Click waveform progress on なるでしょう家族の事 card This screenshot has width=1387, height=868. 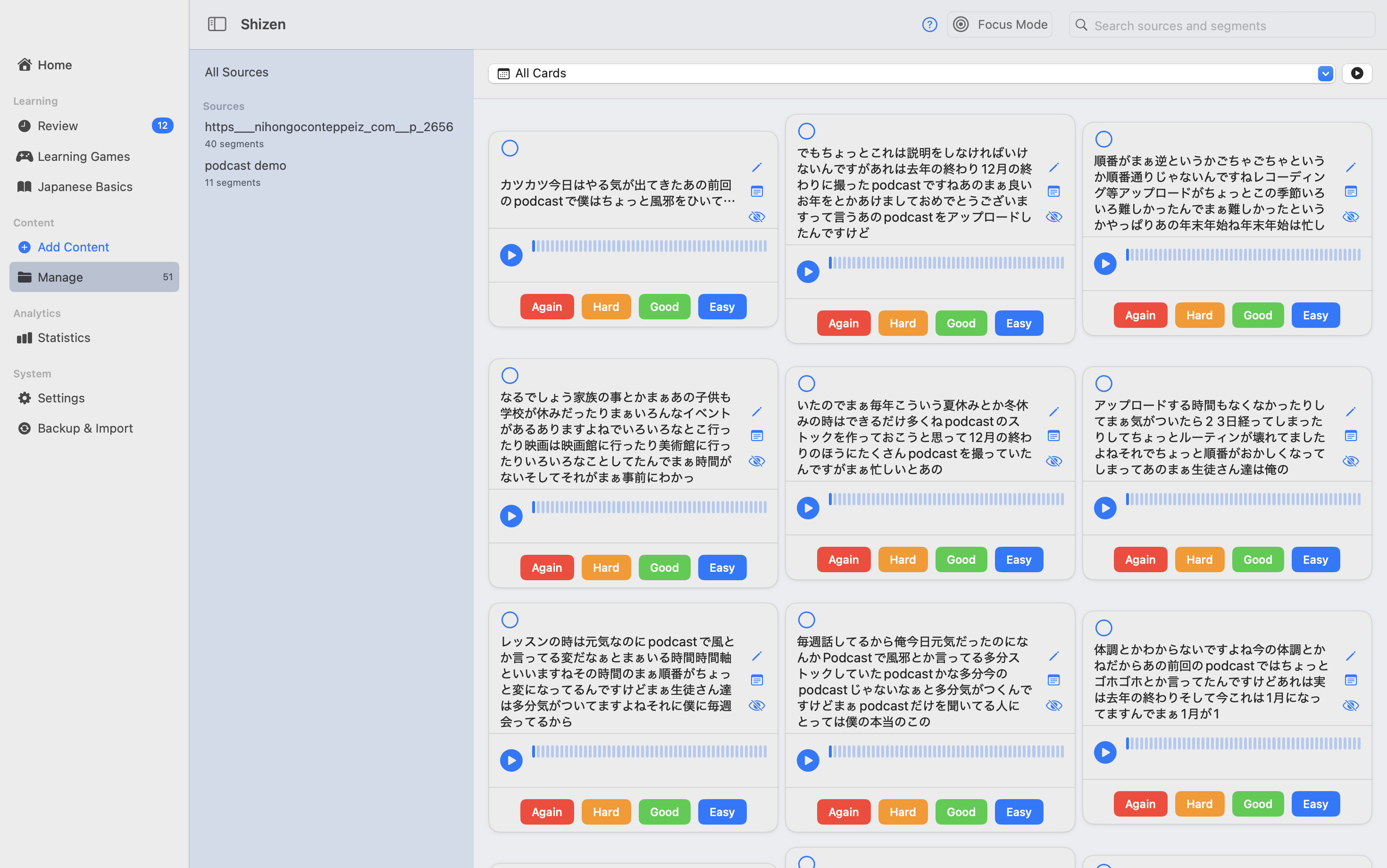pyautogui.click(x=649, y=508)
